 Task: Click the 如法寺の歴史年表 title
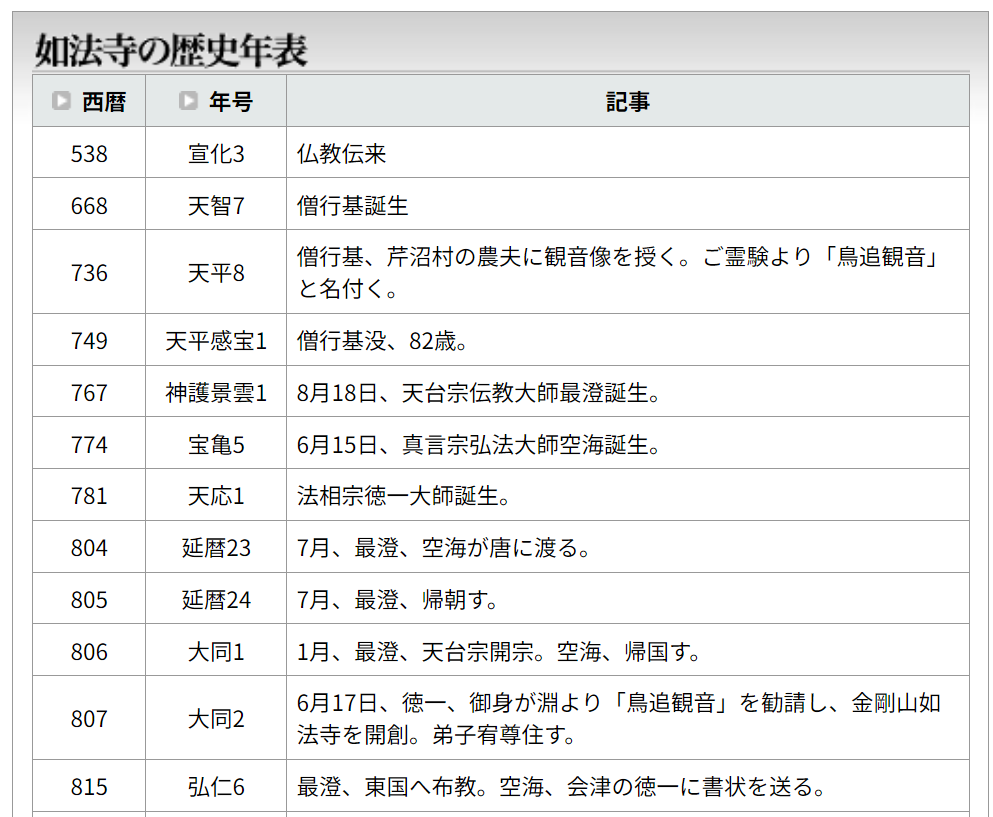click(x=171, y=51)
